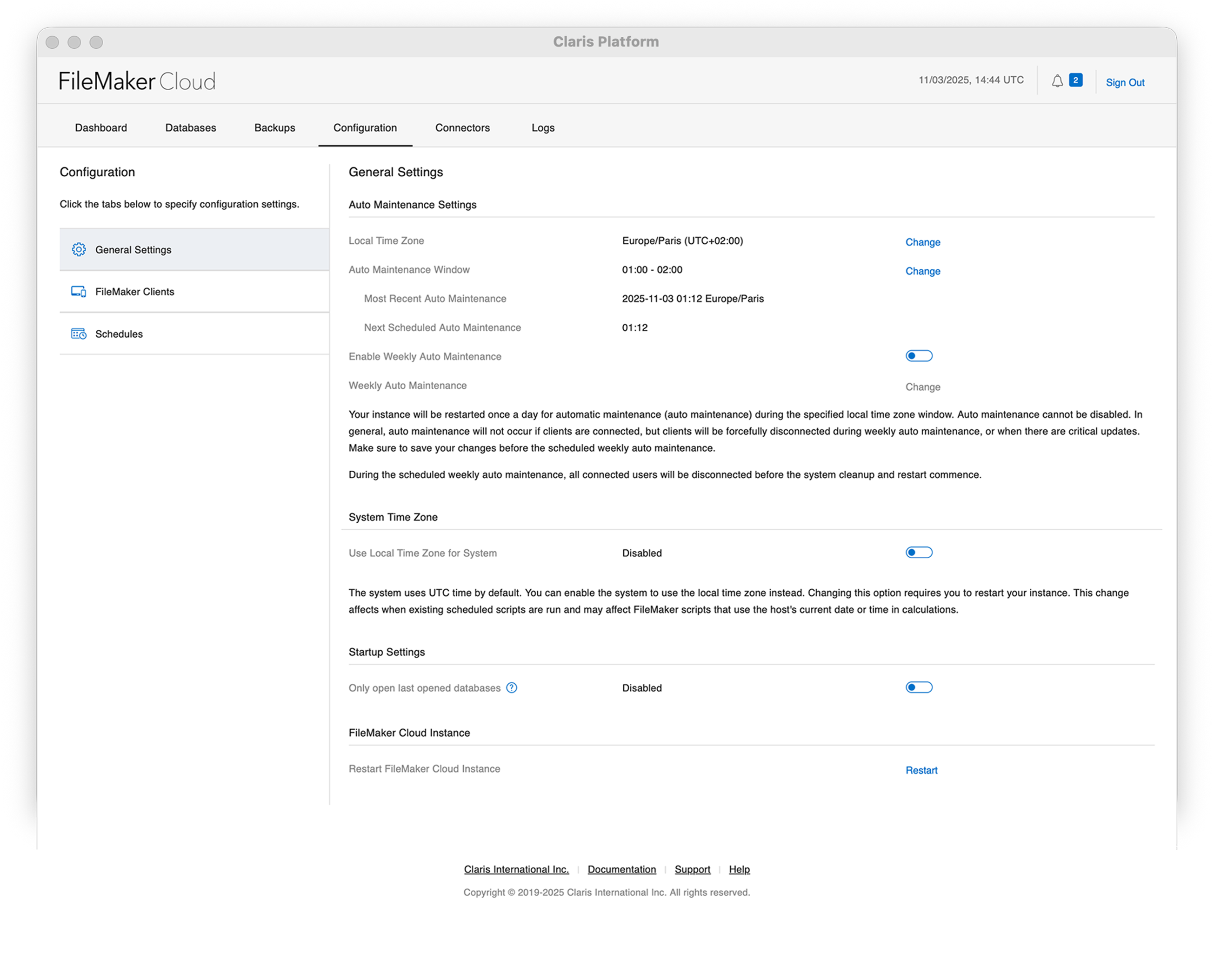Open the Backups tab
The height and width of the screenshot is (980, 1214).
[274, 127]
